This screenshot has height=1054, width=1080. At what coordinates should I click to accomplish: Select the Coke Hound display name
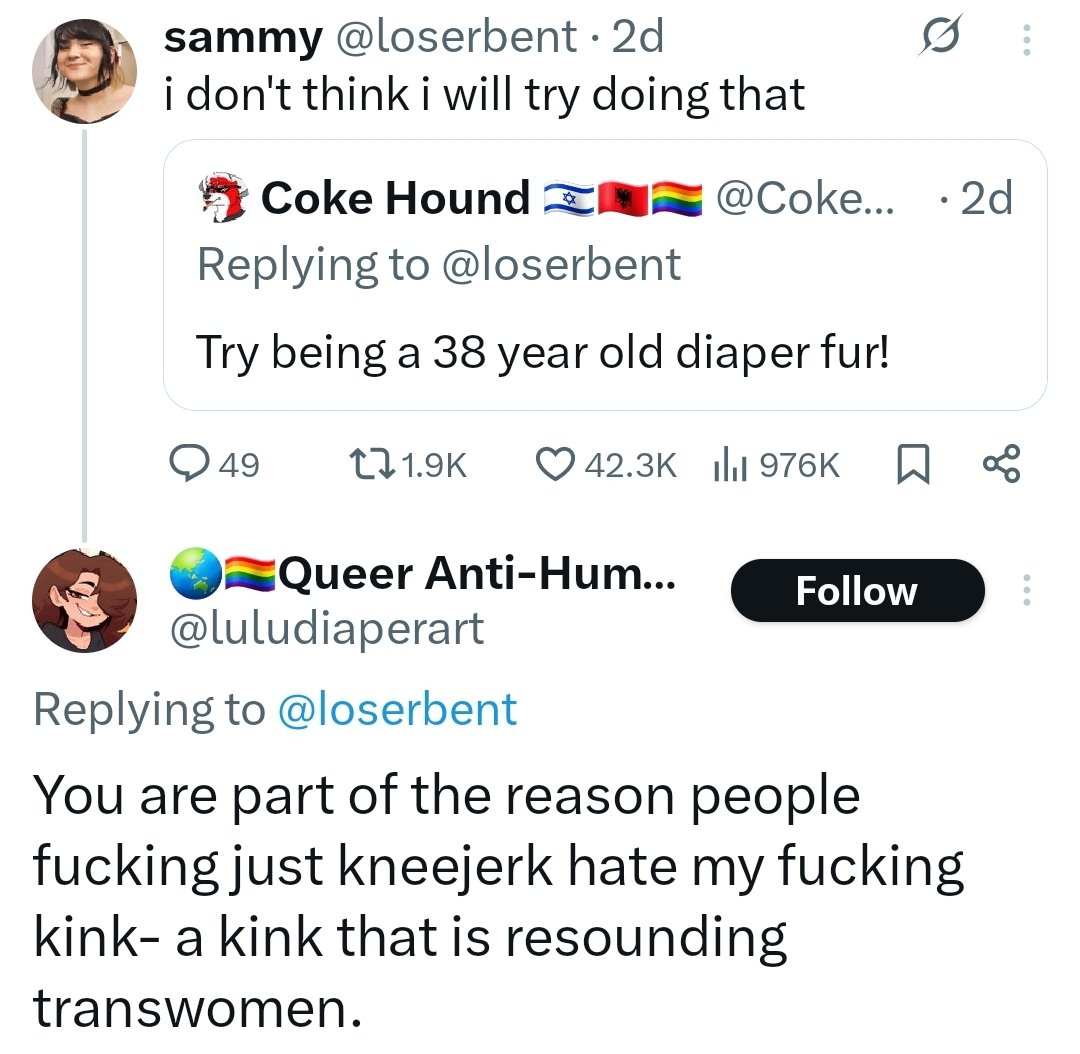coord(395,198)
